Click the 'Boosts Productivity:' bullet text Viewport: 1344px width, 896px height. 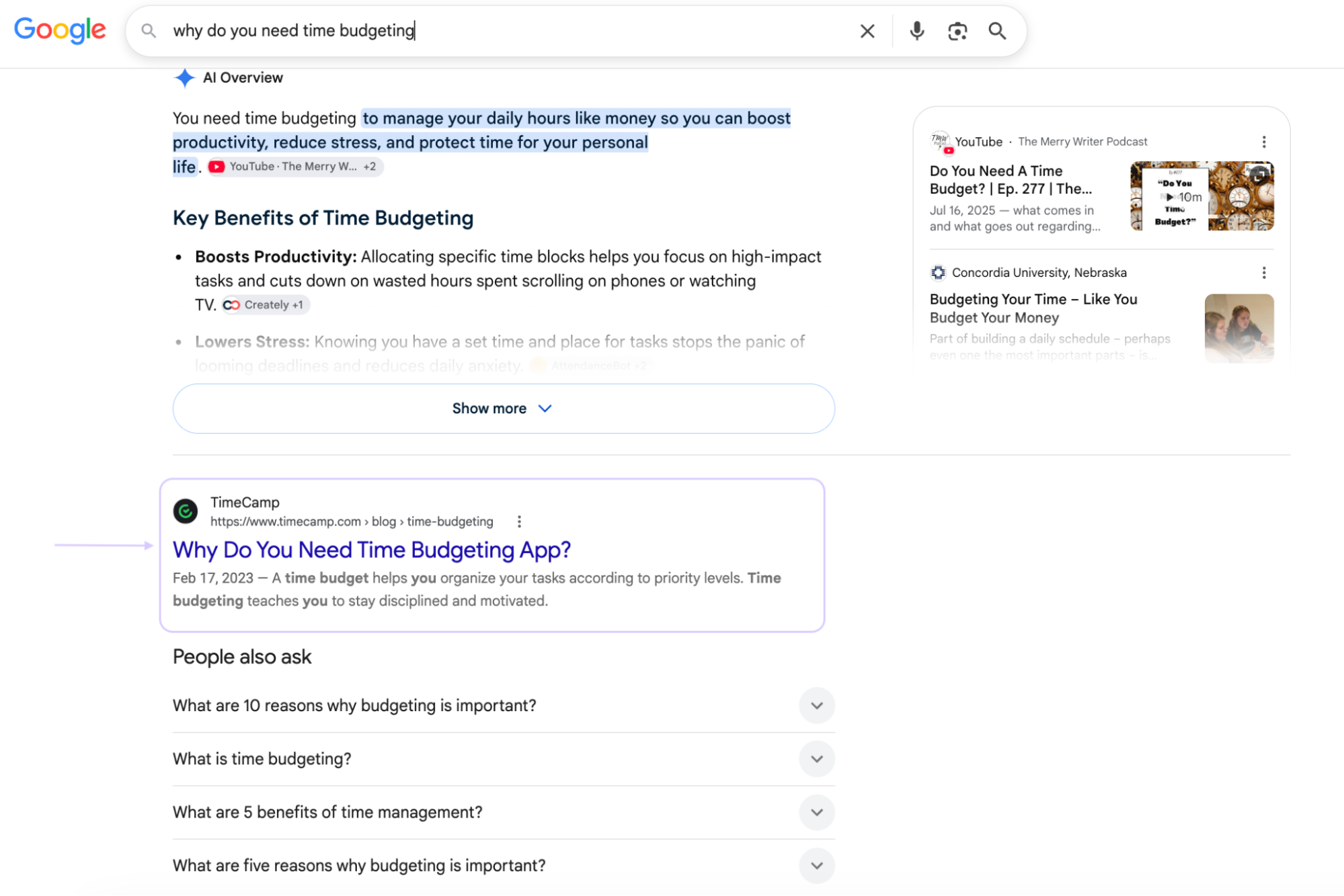pyautogui.click(x=276, y=257)
